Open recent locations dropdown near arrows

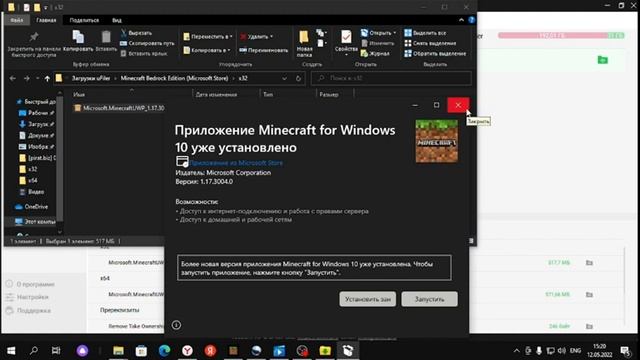[37, 78]
